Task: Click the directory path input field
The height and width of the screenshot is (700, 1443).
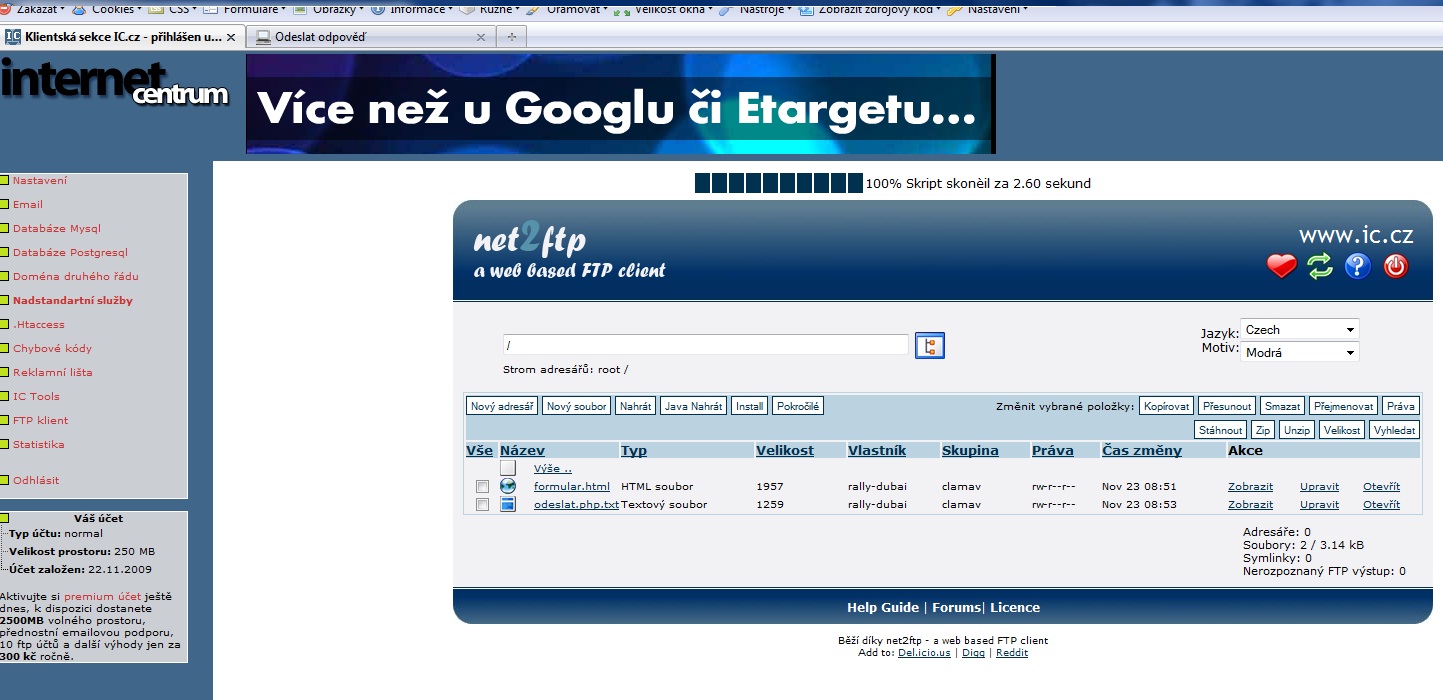Action: coord(706,345)
